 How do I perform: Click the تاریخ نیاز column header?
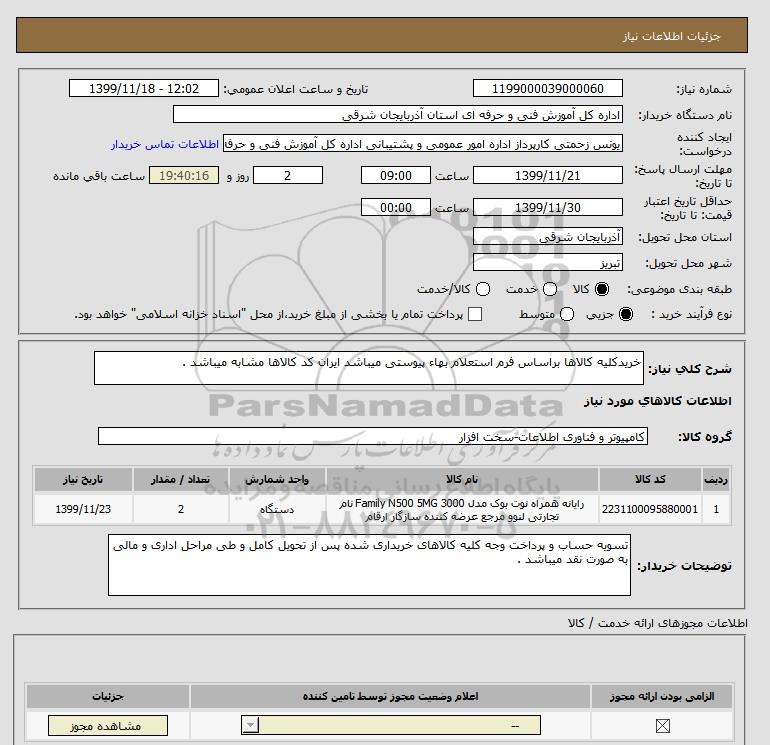click(83, 479)
